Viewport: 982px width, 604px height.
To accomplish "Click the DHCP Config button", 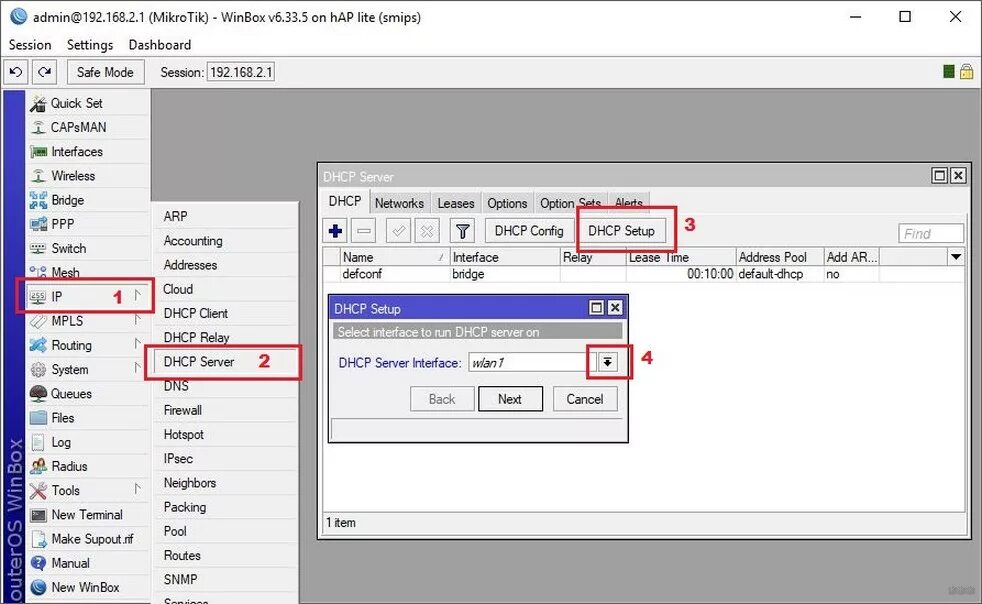I will click(529, 231).
